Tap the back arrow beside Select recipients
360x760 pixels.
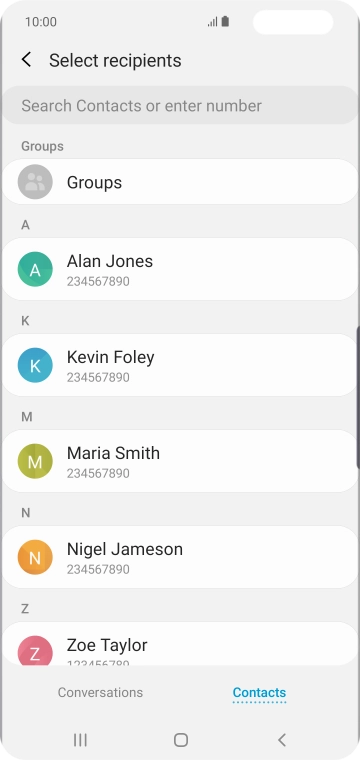click(x=26, y=60)
